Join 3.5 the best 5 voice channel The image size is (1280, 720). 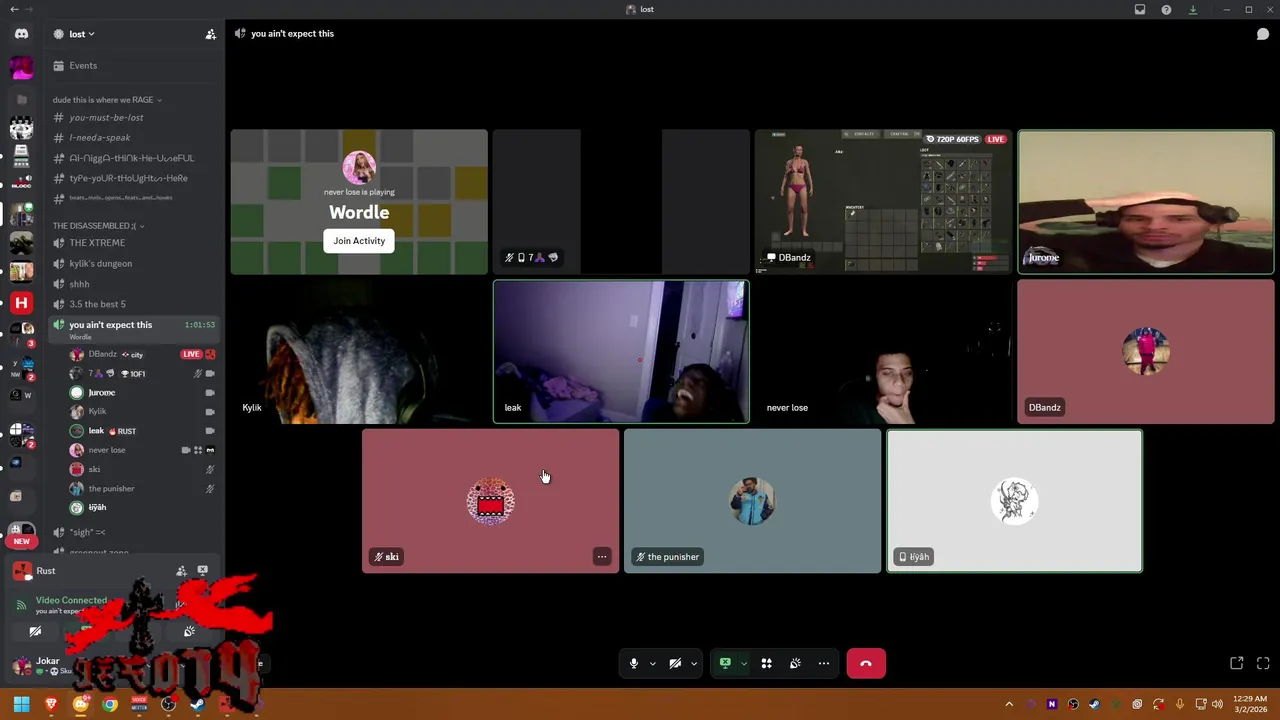(133, 304)
